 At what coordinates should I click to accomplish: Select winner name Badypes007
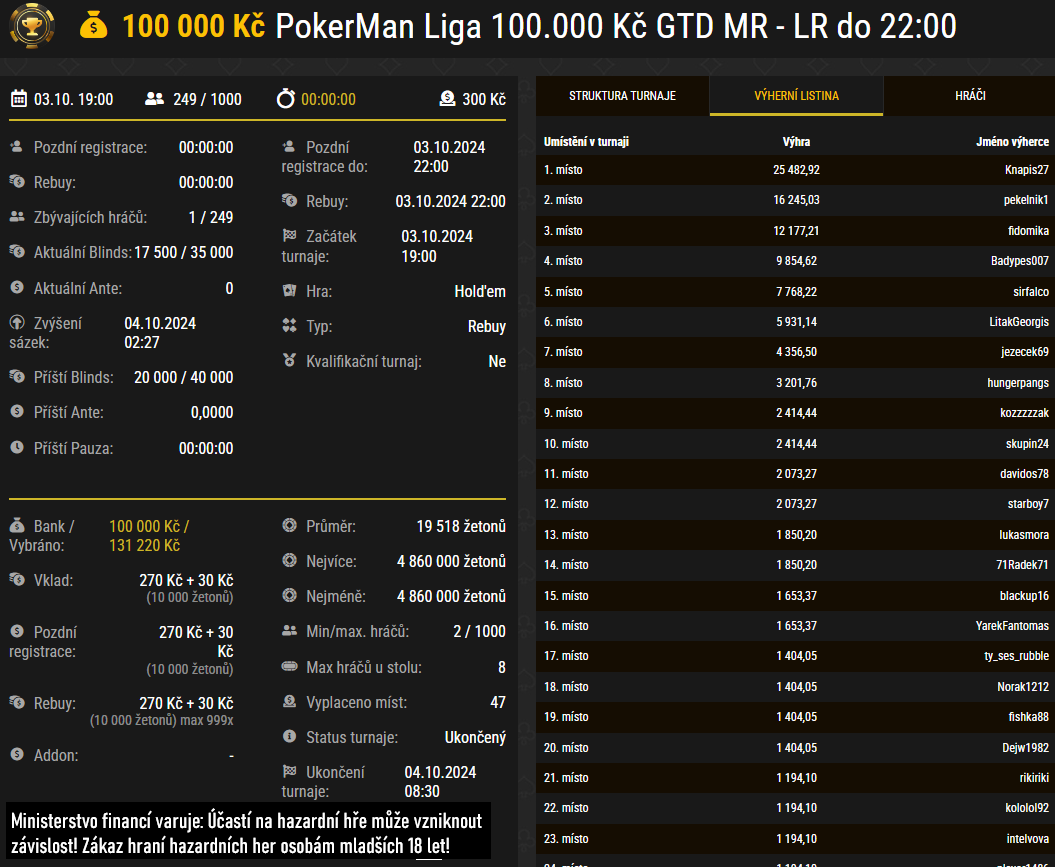click(x=1020, y=261)
